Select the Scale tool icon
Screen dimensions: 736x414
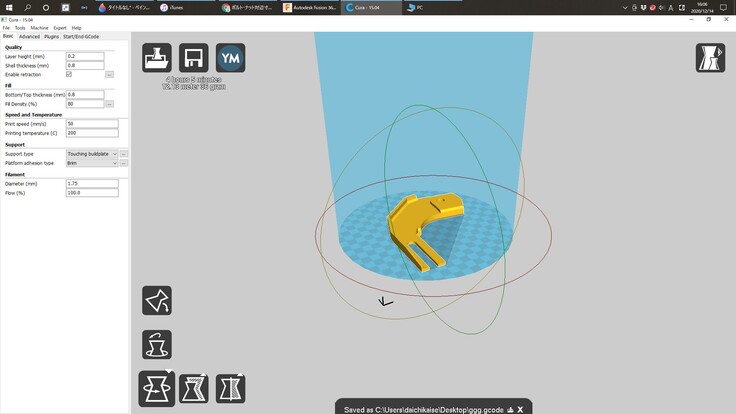[x=194, y=388]
